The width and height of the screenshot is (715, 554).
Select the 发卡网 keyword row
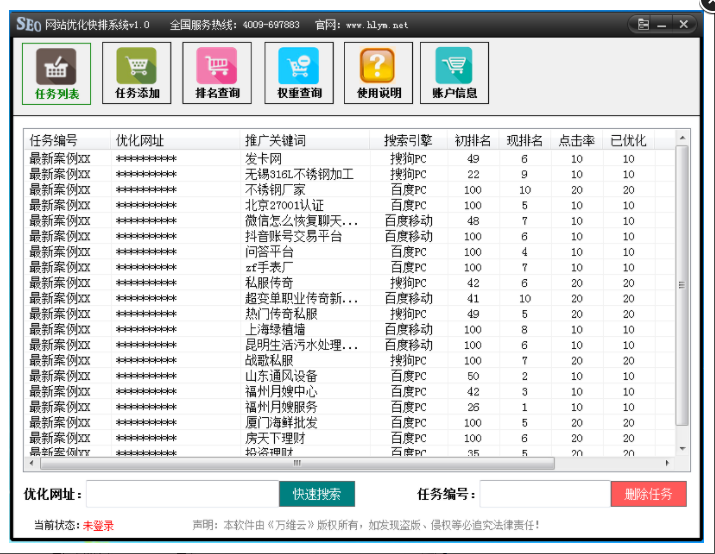[264, 159]
